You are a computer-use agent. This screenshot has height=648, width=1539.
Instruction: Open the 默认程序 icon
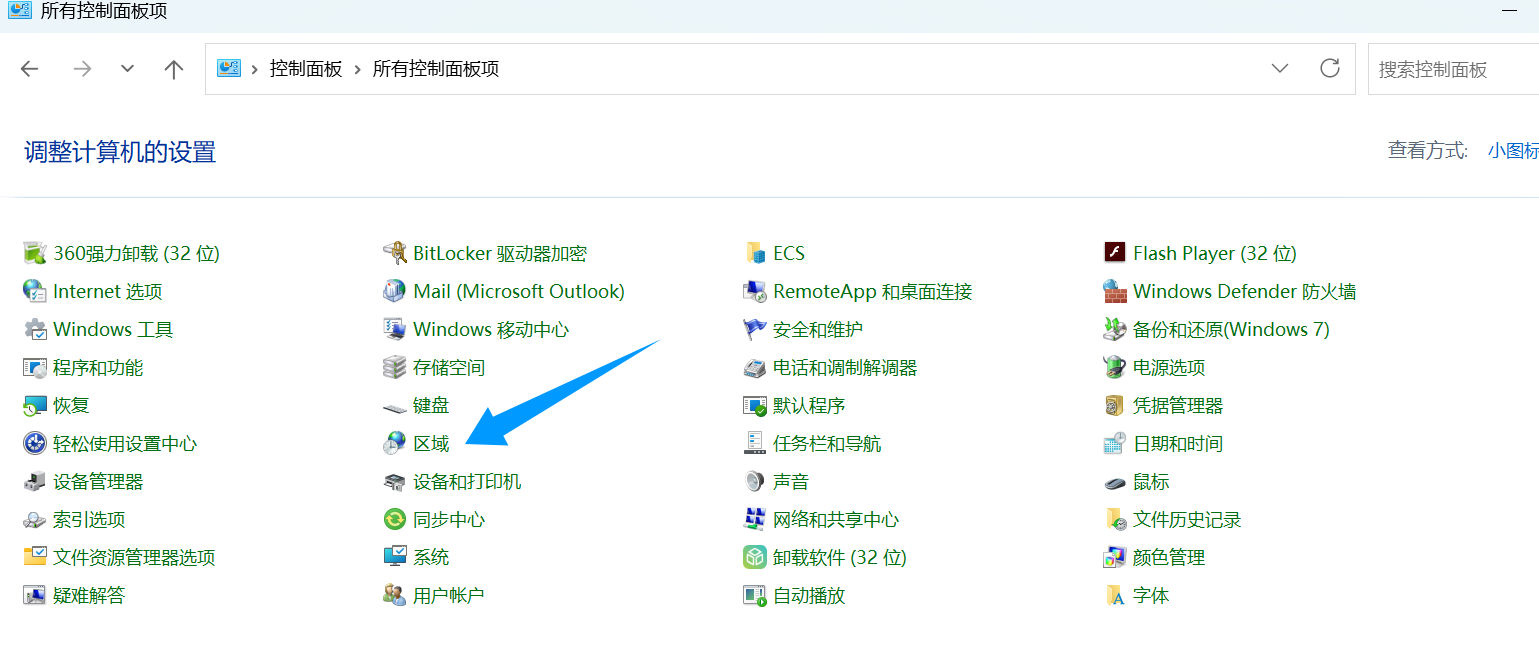(755, 405)
